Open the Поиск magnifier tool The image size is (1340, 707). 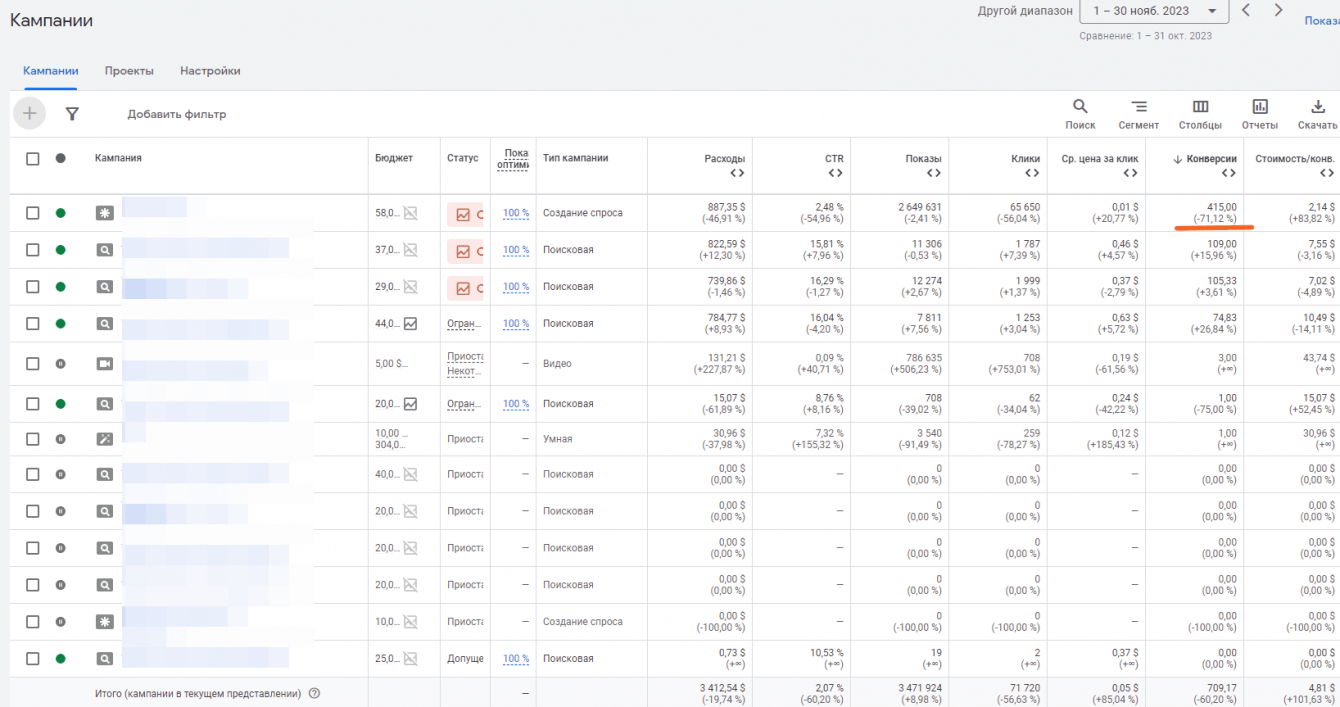pyautogui.click(x=1080, y=113)
